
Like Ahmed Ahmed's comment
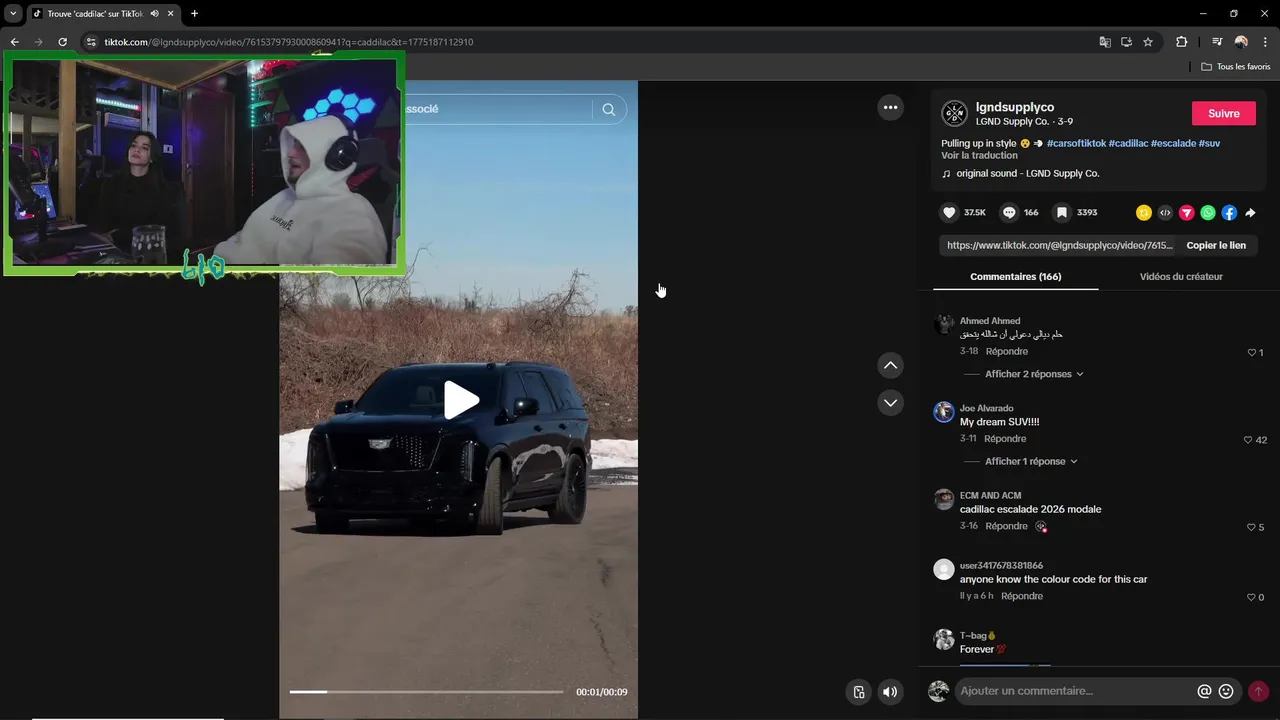click(1251, 353)
